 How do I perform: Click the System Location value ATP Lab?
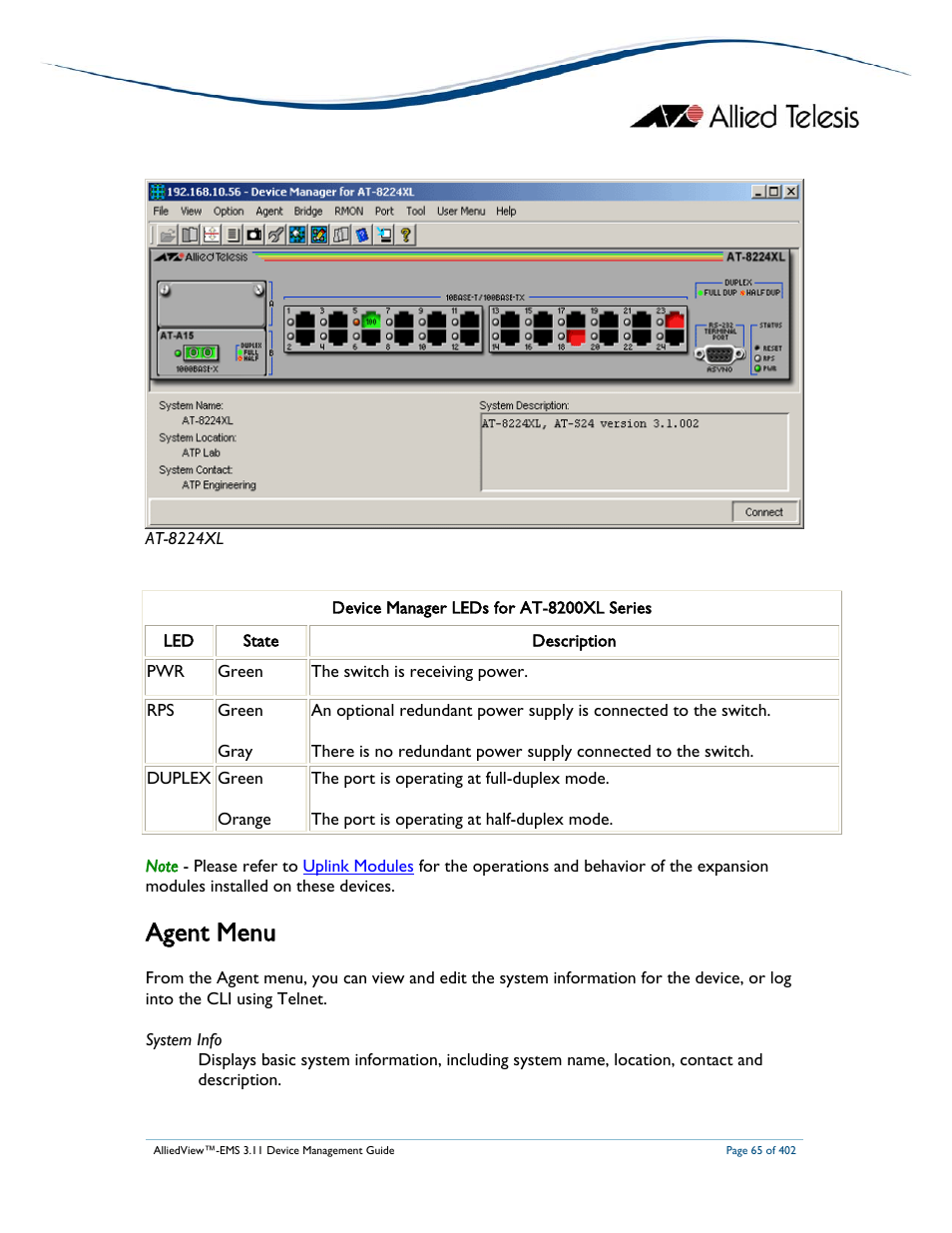point(202,452)
